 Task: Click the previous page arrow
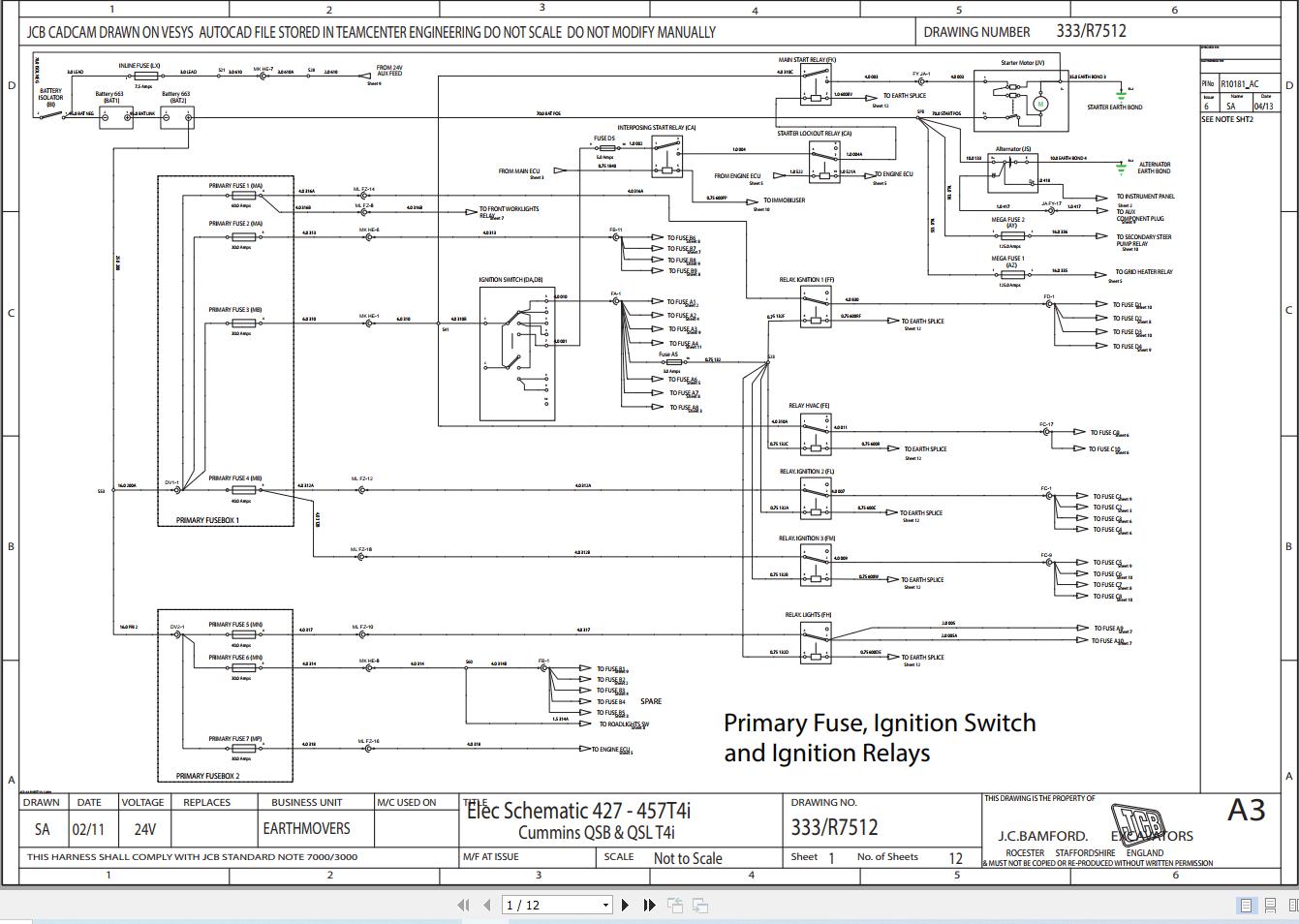click(487, 905)
